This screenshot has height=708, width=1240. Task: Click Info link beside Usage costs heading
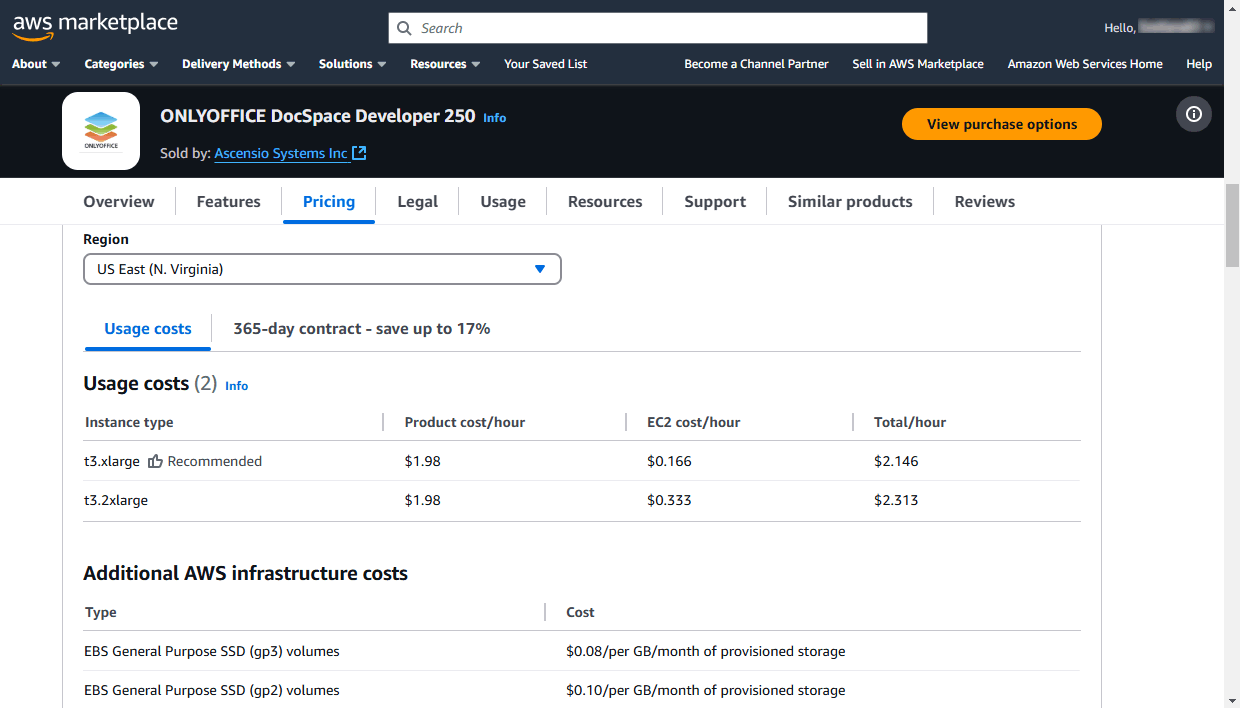(x=236, y=386)
